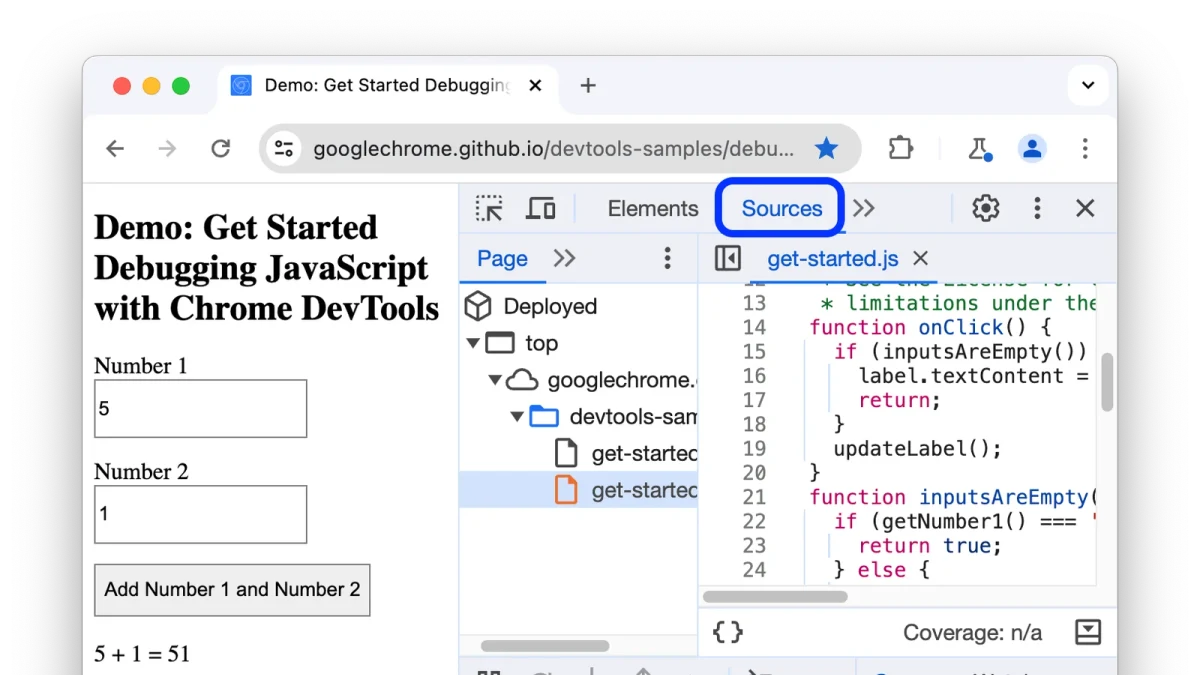Viewport: 1200px width, 675px height.
Task: Click the forward navigation arrow
Action: [167, 149]
